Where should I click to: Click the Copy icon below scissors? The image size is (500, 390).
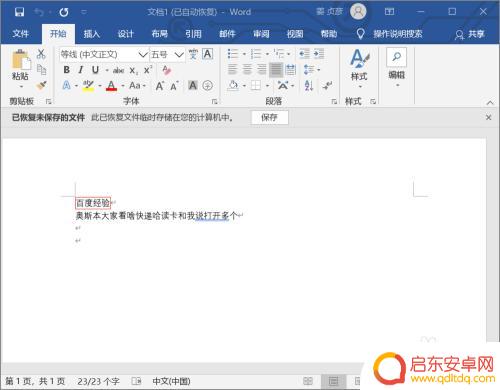[x=41, y=70]
